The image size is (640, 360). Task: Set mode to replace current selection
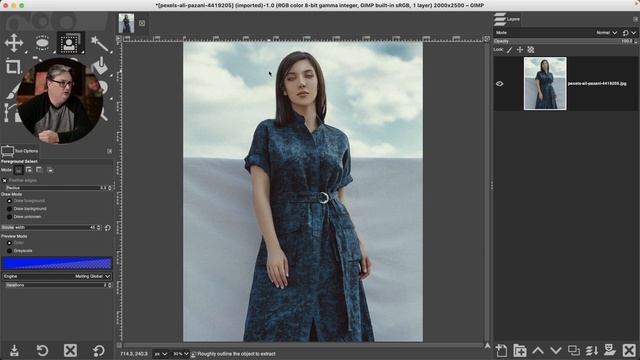tap(18, 170)
